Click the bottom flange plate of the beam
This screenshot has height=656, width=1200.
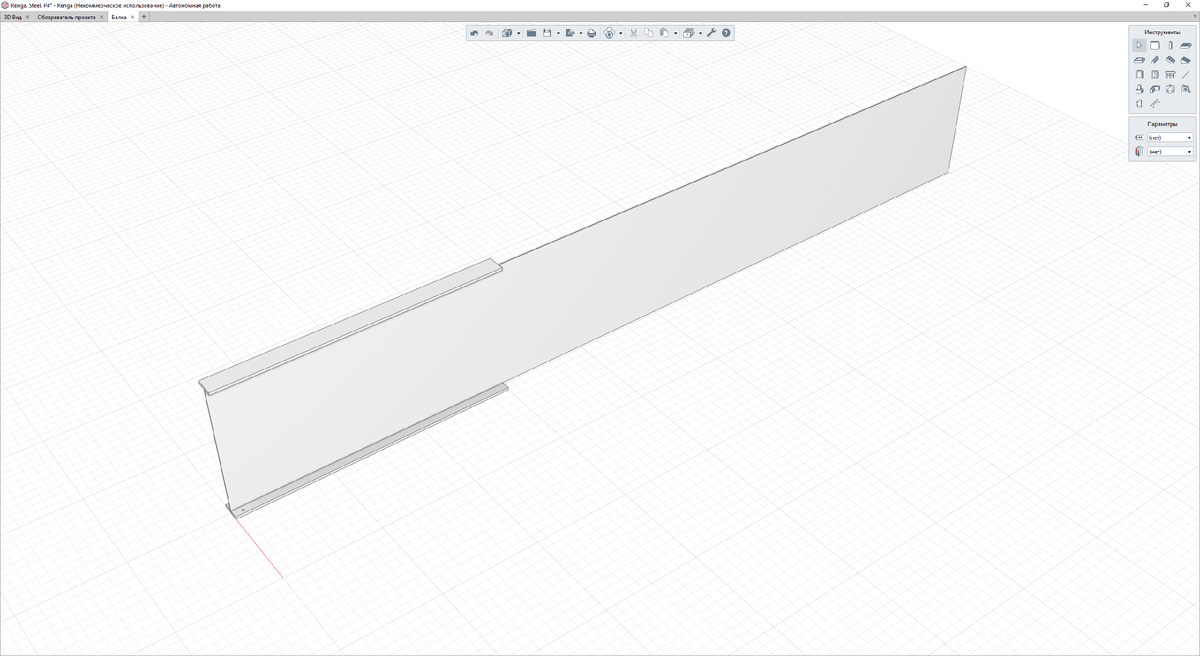370,450
